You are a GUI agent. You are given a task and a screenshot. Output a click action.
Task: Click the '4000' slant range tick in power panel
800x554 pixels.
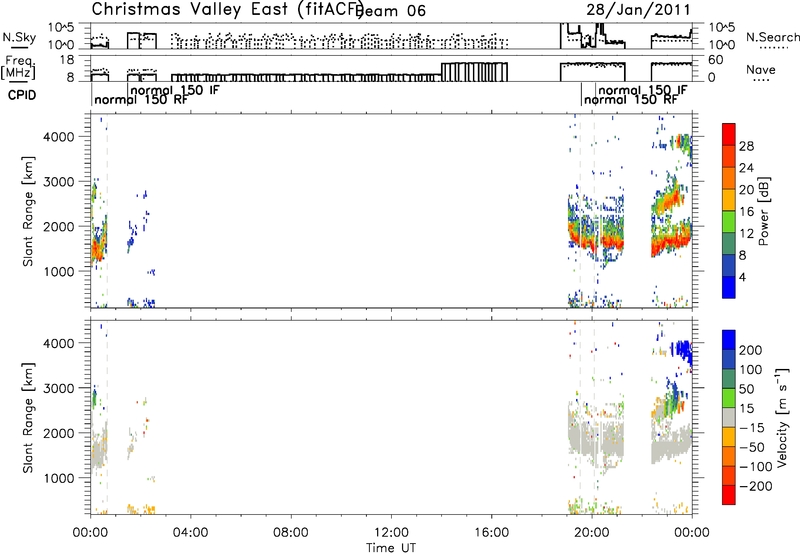(59, 137)
